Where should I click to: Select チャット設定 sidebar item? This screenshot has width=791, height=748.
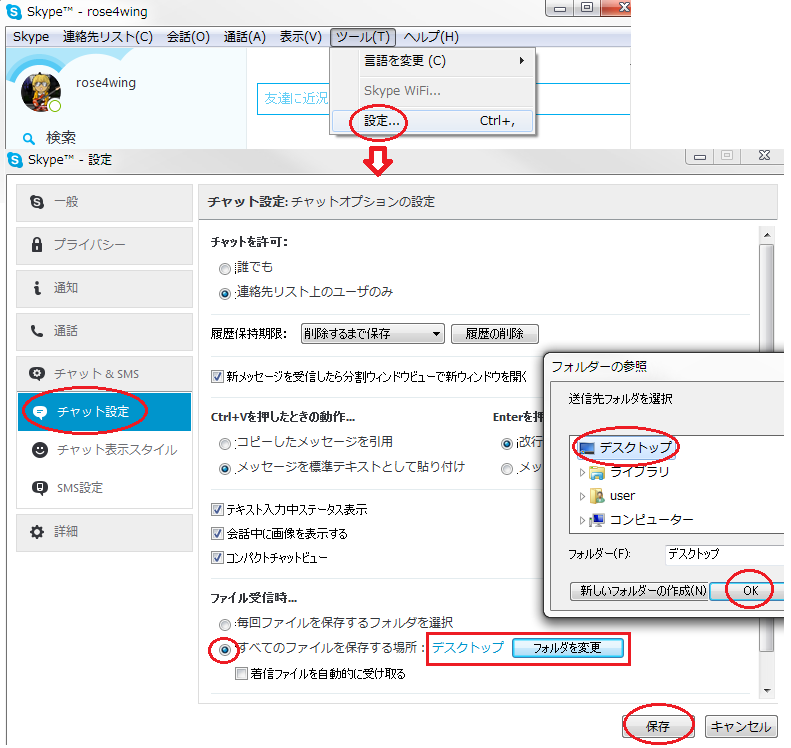tap(104, 413)
